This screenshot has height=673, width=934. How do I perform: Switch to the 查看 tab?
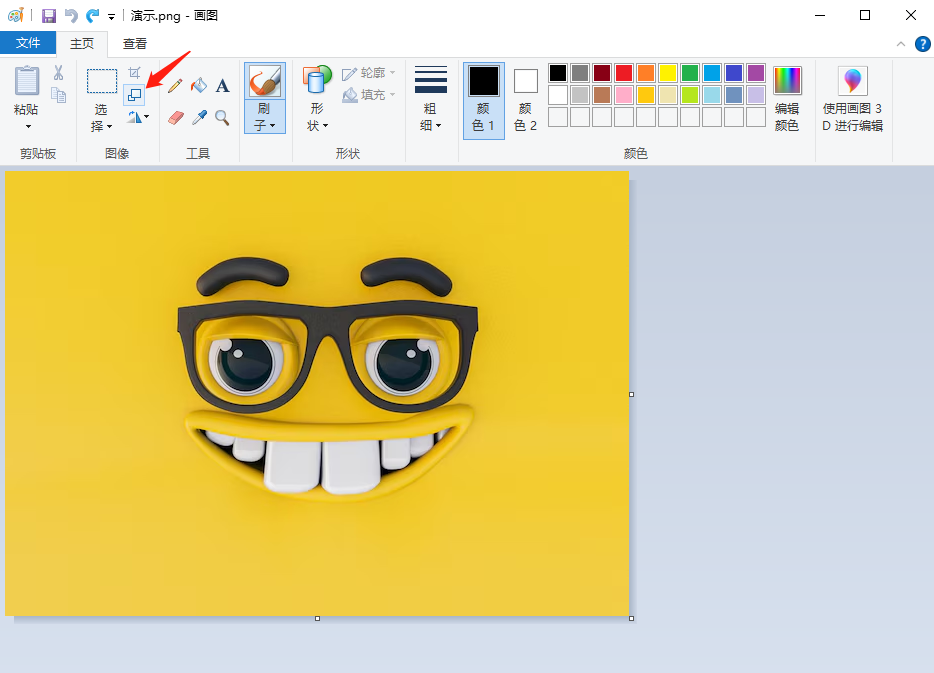click(x=135, y=43)
